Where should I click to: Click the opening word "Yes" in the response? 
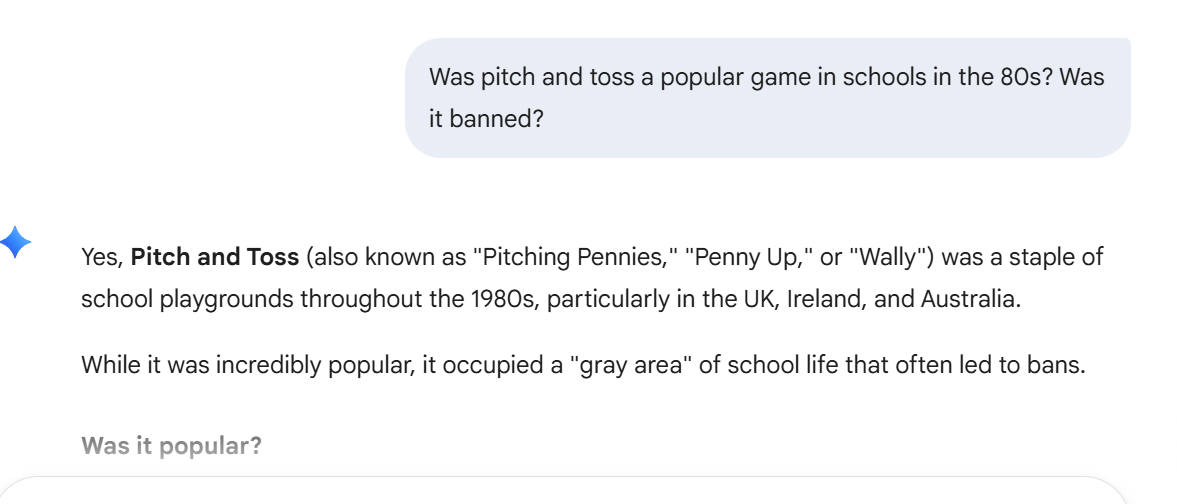101,257
